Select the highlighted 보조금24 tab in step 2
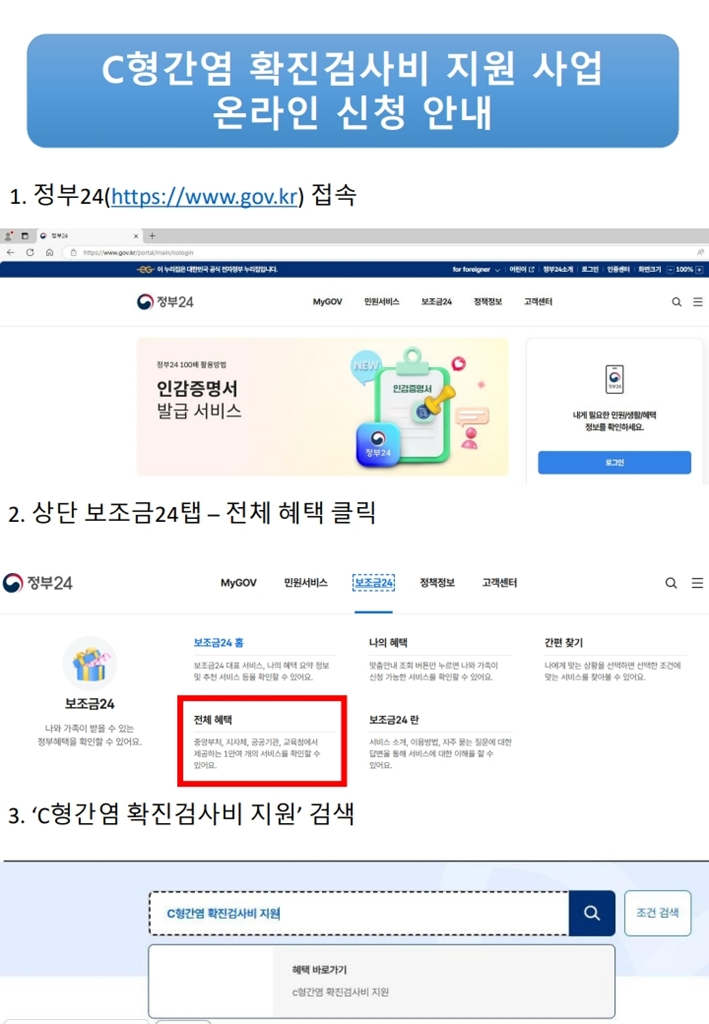The width and height of the screenshot is (709, 1024). pos(373,583)
